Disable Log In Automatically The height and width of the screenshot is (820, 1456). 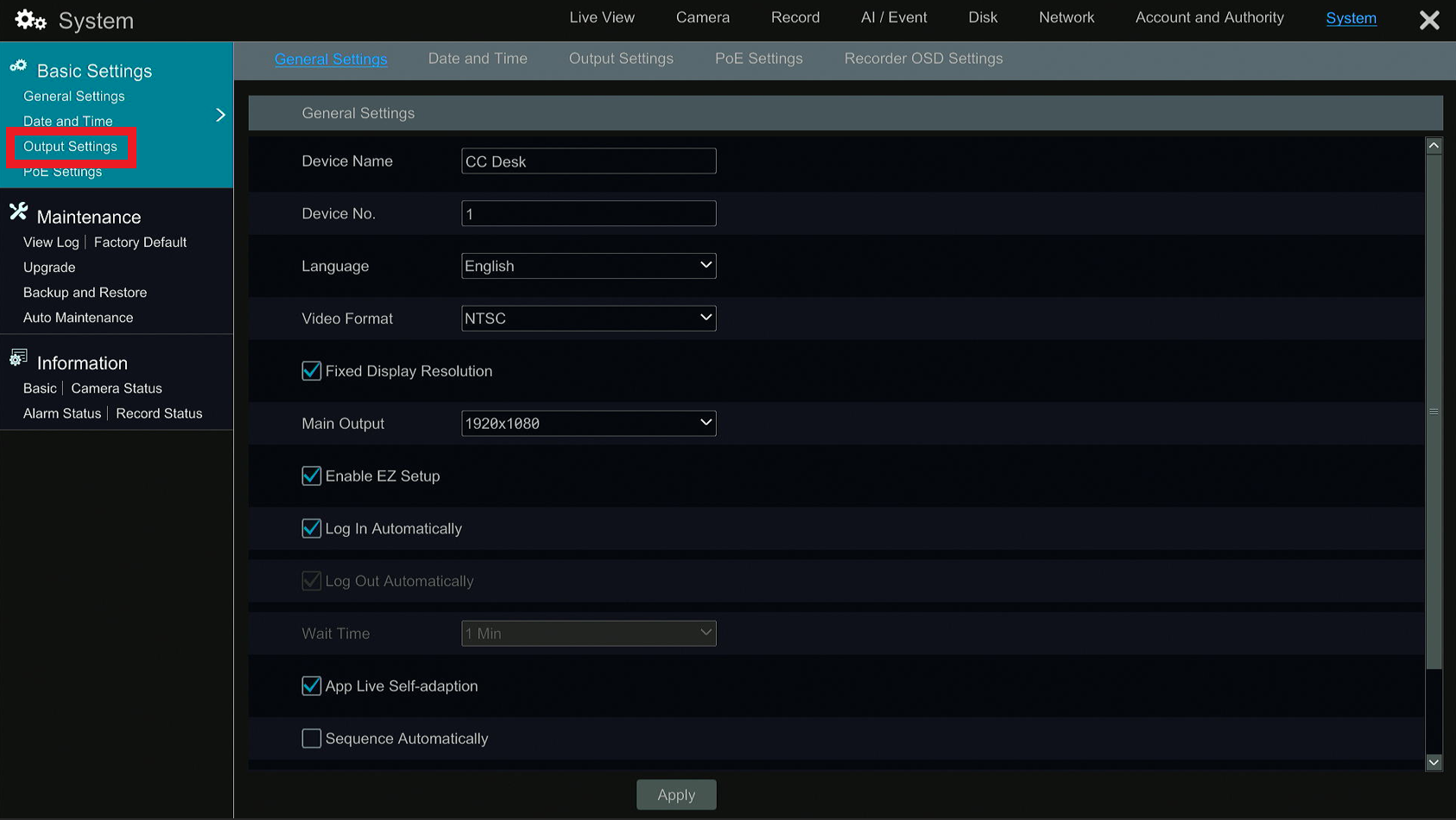[x=311, y=528]
